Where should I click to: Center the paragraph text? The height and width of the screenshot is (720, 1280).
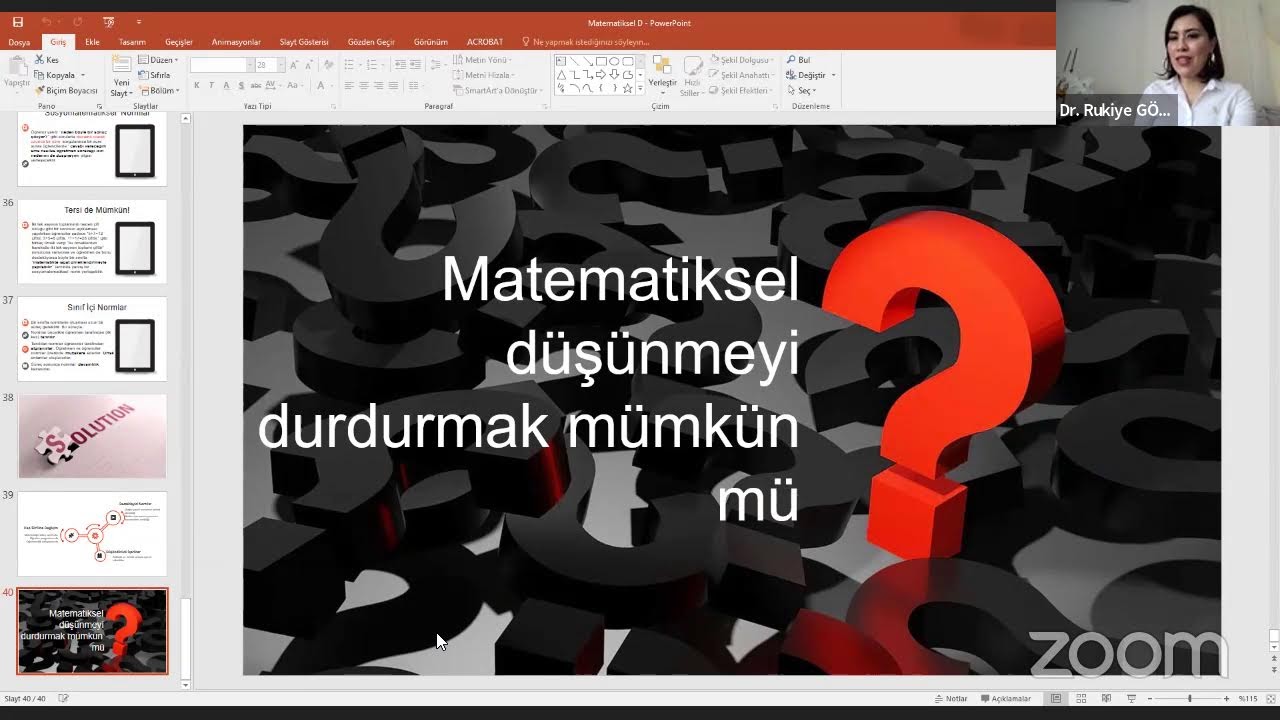click(364, 86)
